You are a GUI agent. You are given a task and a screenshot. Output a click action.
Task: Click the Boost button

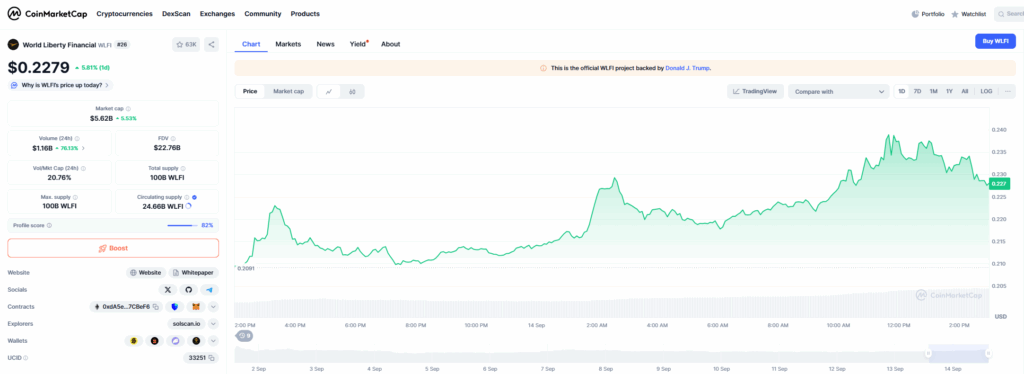(113, 248)
